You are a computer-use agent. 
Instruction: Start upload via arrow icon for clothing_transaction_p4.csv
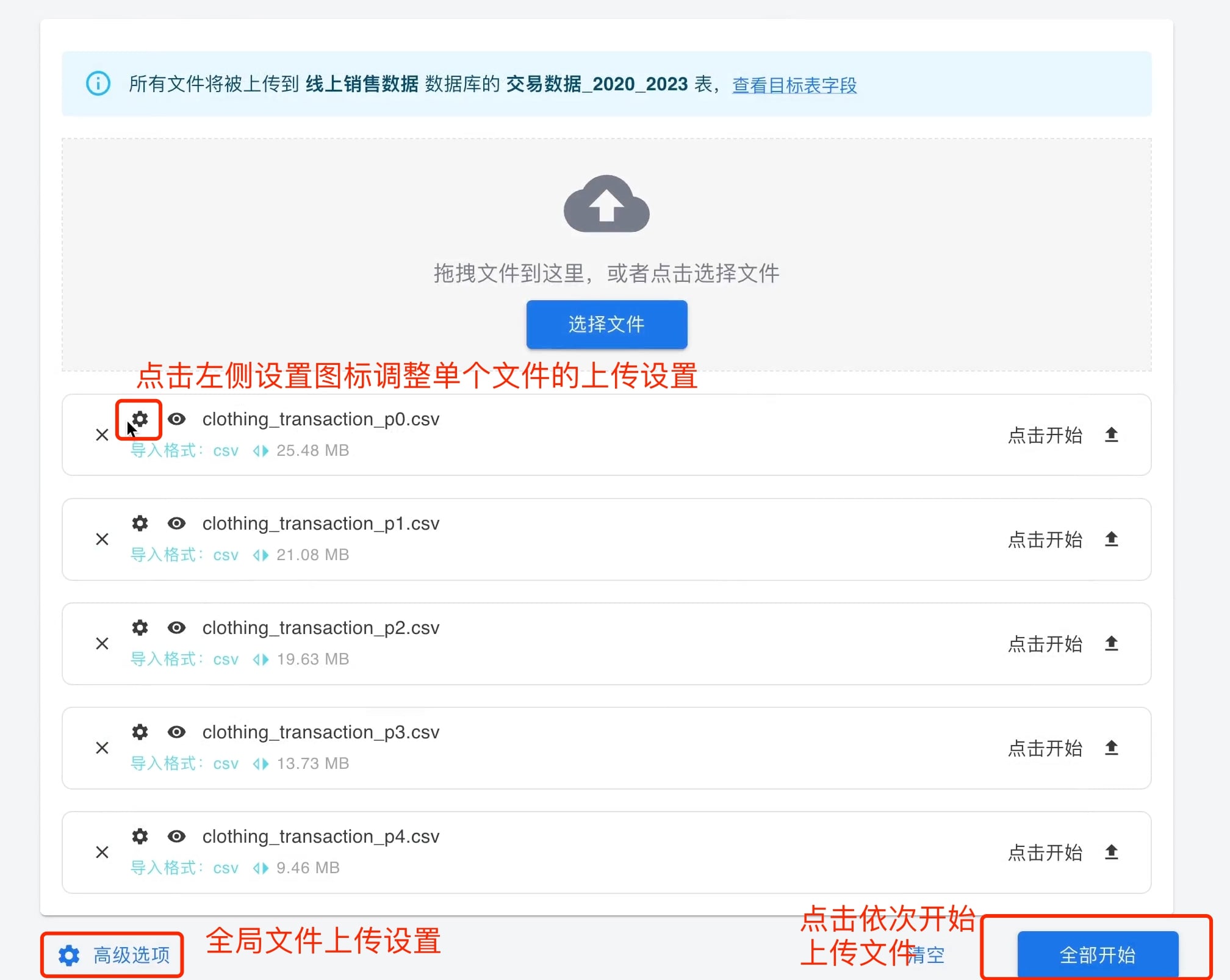click(1110, 852)
